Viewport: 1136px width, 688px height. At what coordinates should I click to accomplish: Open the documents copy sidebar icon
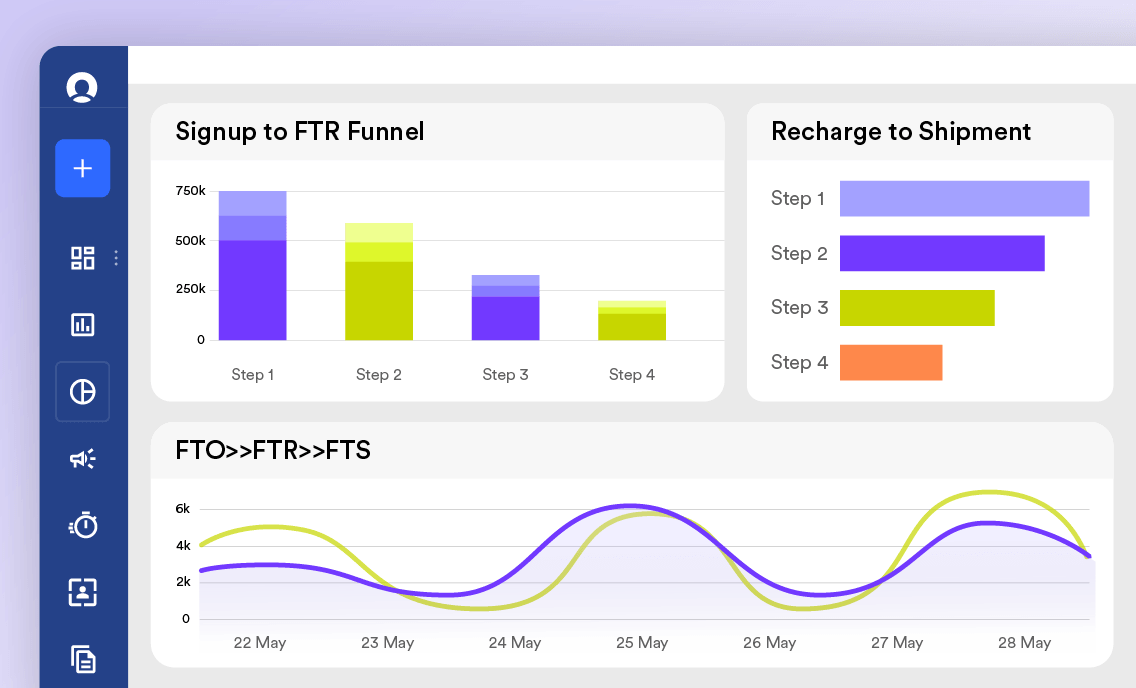83,659
